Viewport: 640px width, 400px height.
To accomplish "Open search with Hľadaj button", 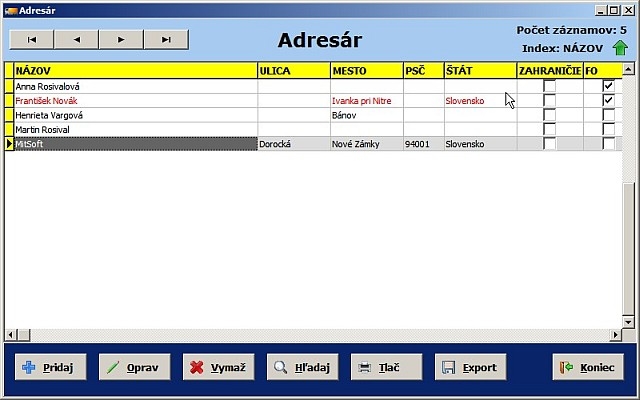I will [x=302, y=367].
